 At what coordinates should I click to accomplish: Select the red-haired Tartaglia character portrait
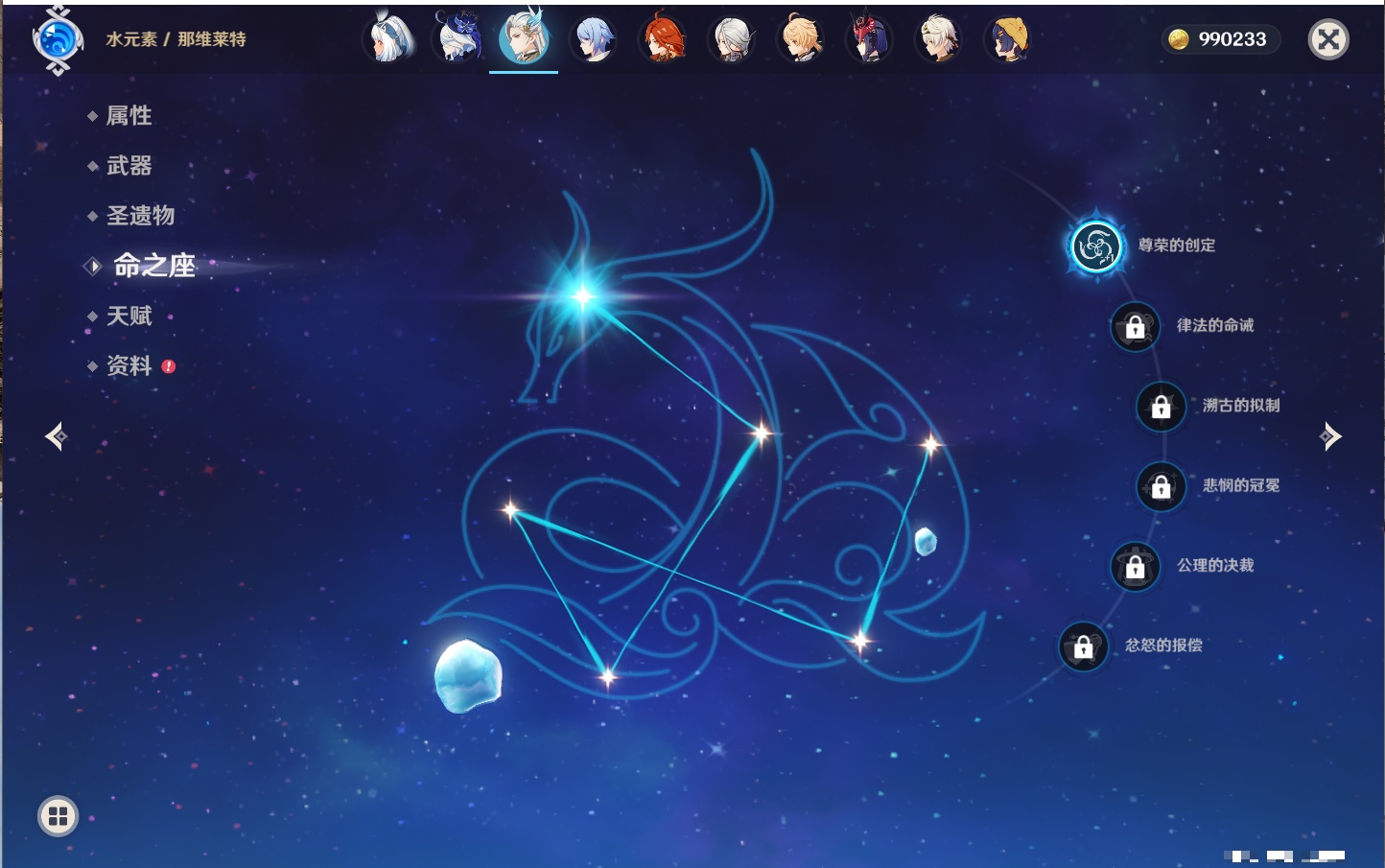click(663, 39)
